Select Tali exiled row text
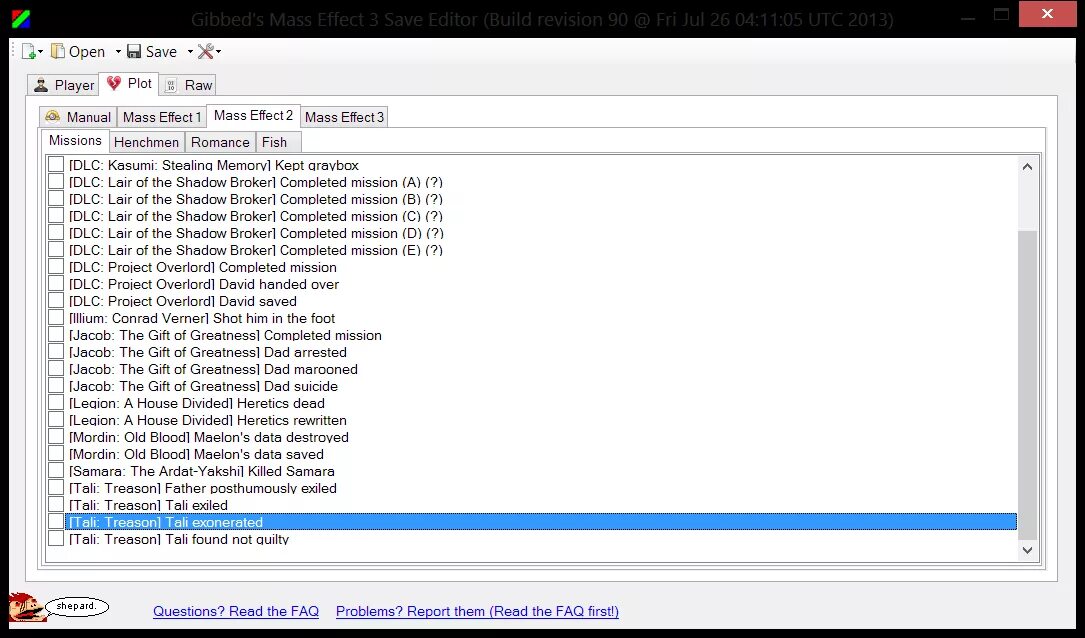This screenshot has height=638, width=1085. pyautogui.click(x=148, y=505)
